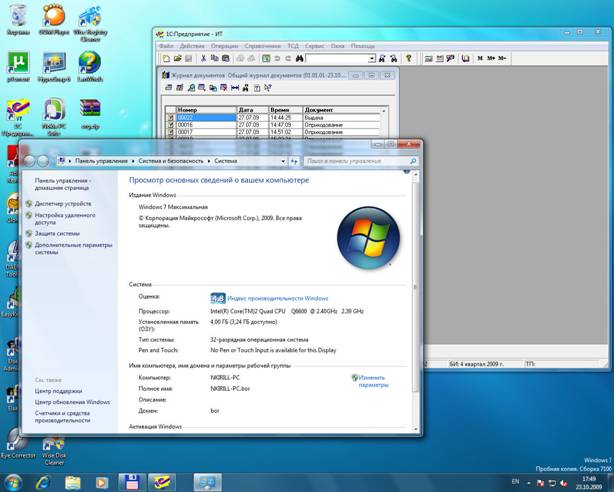Image resolution: width=614 pixels, height=492 pixels.
Task: Click the Open folder icon in 1C toolbar
Action: pos(177,58)
